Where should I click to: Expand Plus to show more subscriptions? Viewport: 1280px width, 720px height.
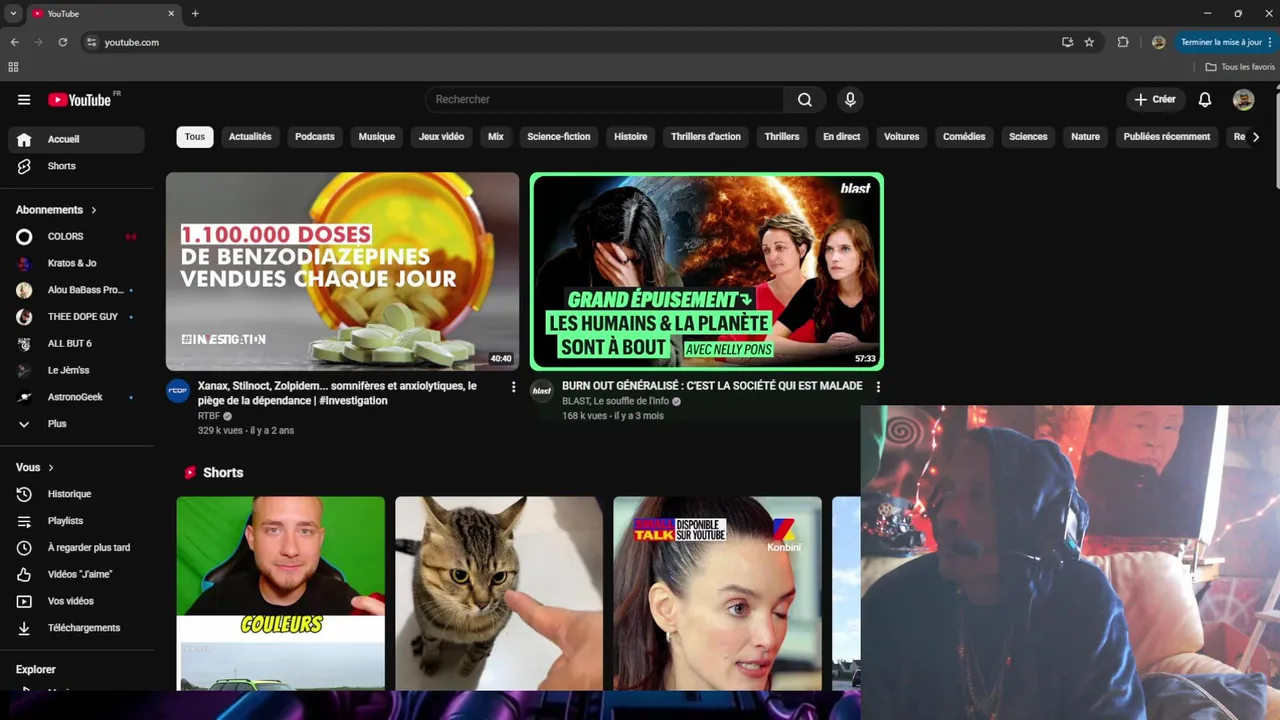[x=76, y=424]
